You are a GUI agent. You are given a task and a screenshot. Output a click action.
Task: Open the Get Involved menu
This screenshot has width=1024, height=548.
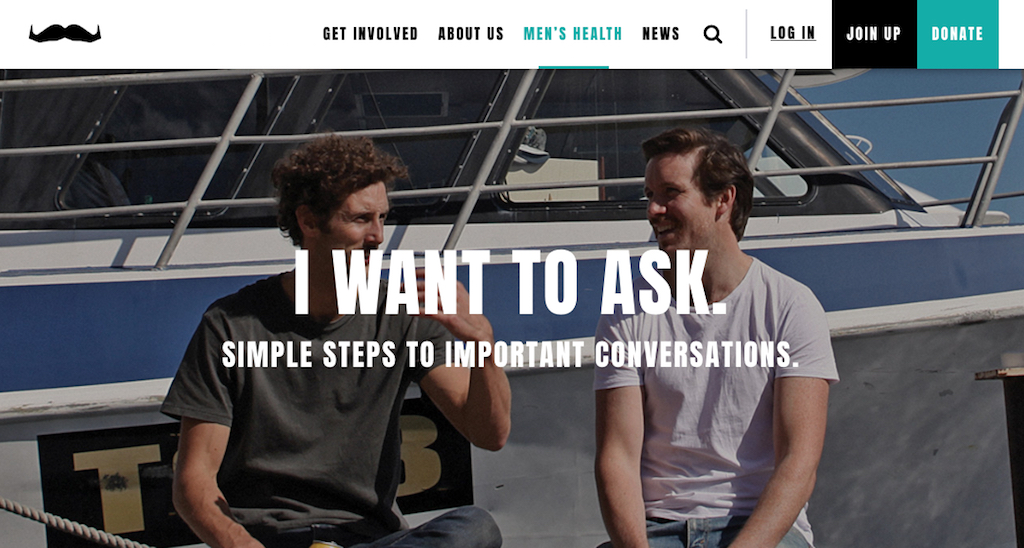click(x=370, y=33)
